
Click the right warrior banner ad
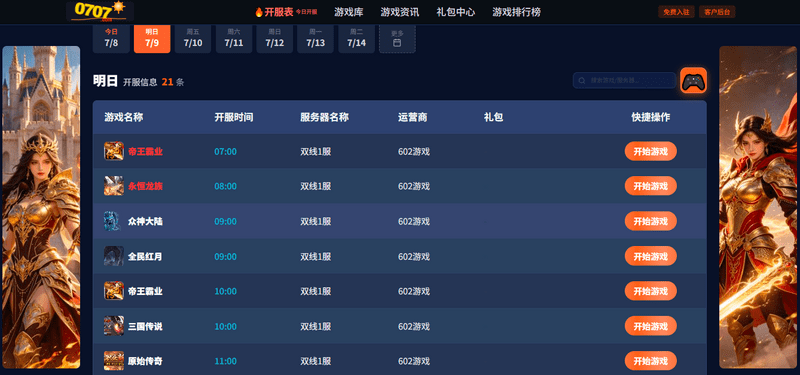tap(758, 207)
